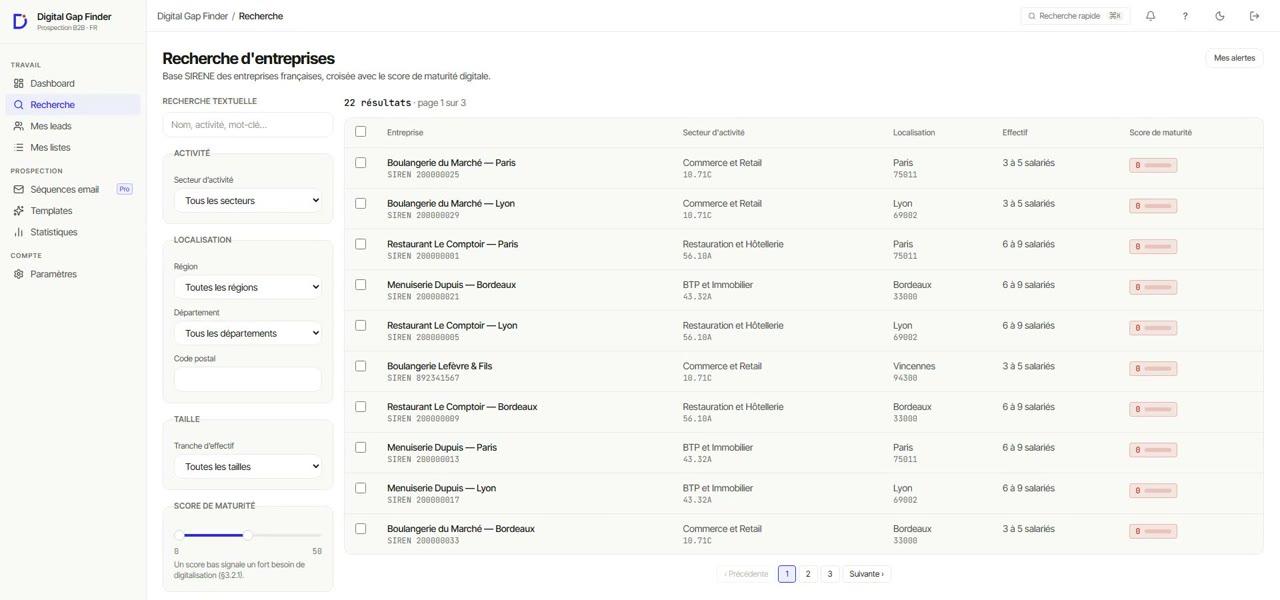Check the Menuiserie Dupuis — Bordeaux row
This screenshot has height=600, width=1280.
coord(361,285)
